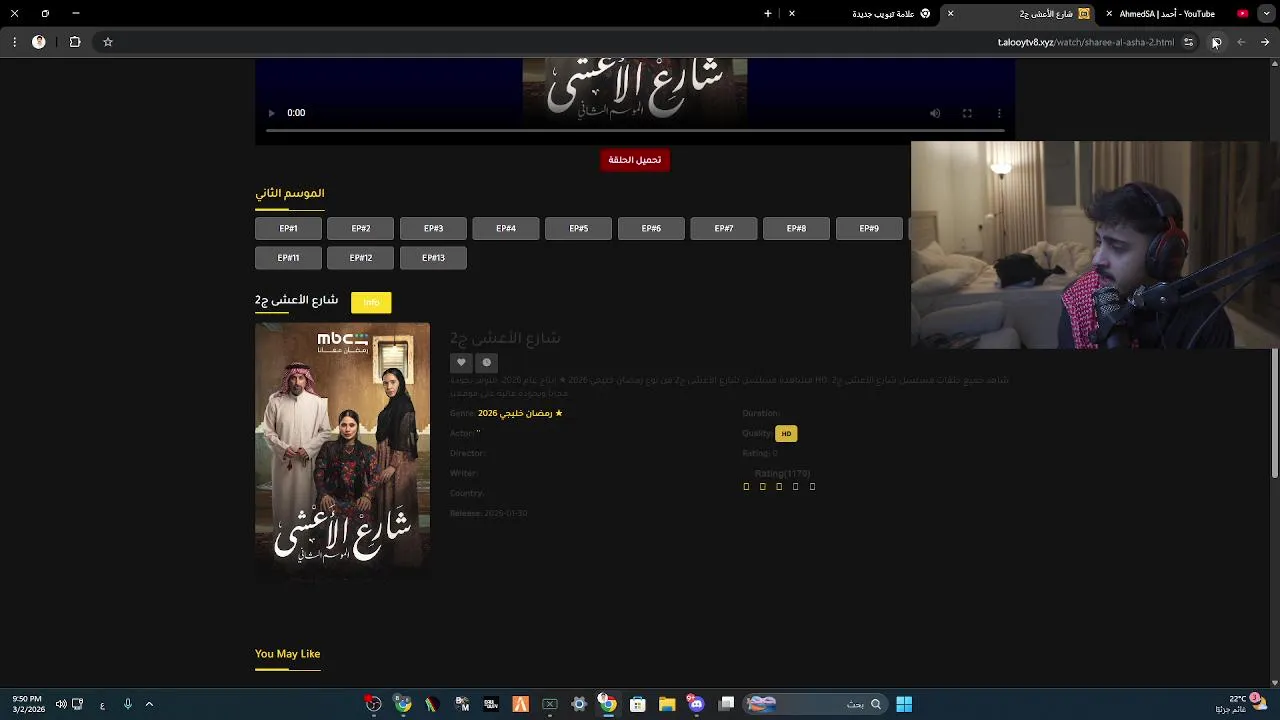This screenshot has height=720, width=1280.
Task: Open the Windows Start menu
Action: pos(904,704)
